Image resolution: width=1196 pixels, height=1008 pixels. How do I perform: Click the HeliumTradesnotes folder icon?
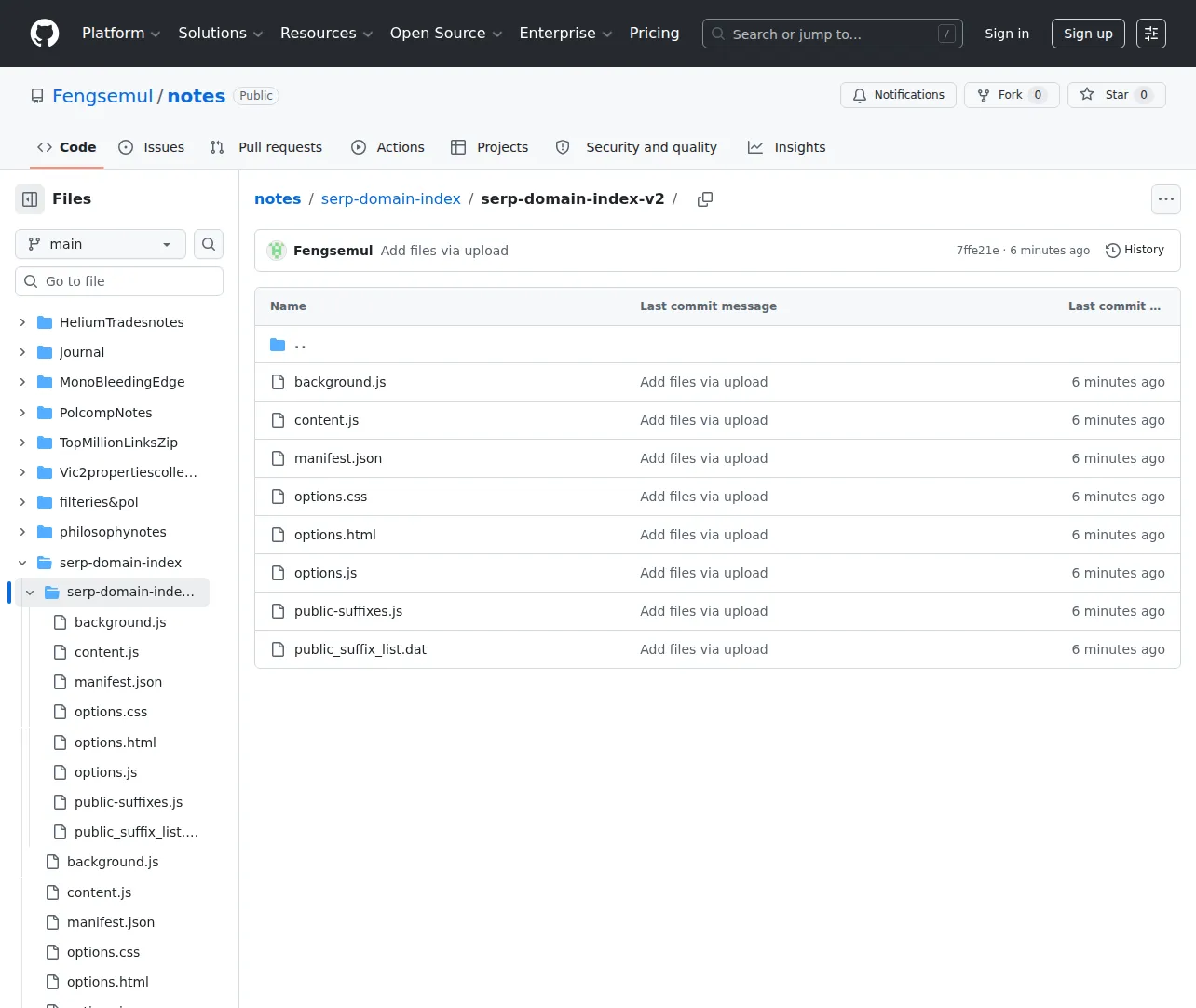coord(45,322)
